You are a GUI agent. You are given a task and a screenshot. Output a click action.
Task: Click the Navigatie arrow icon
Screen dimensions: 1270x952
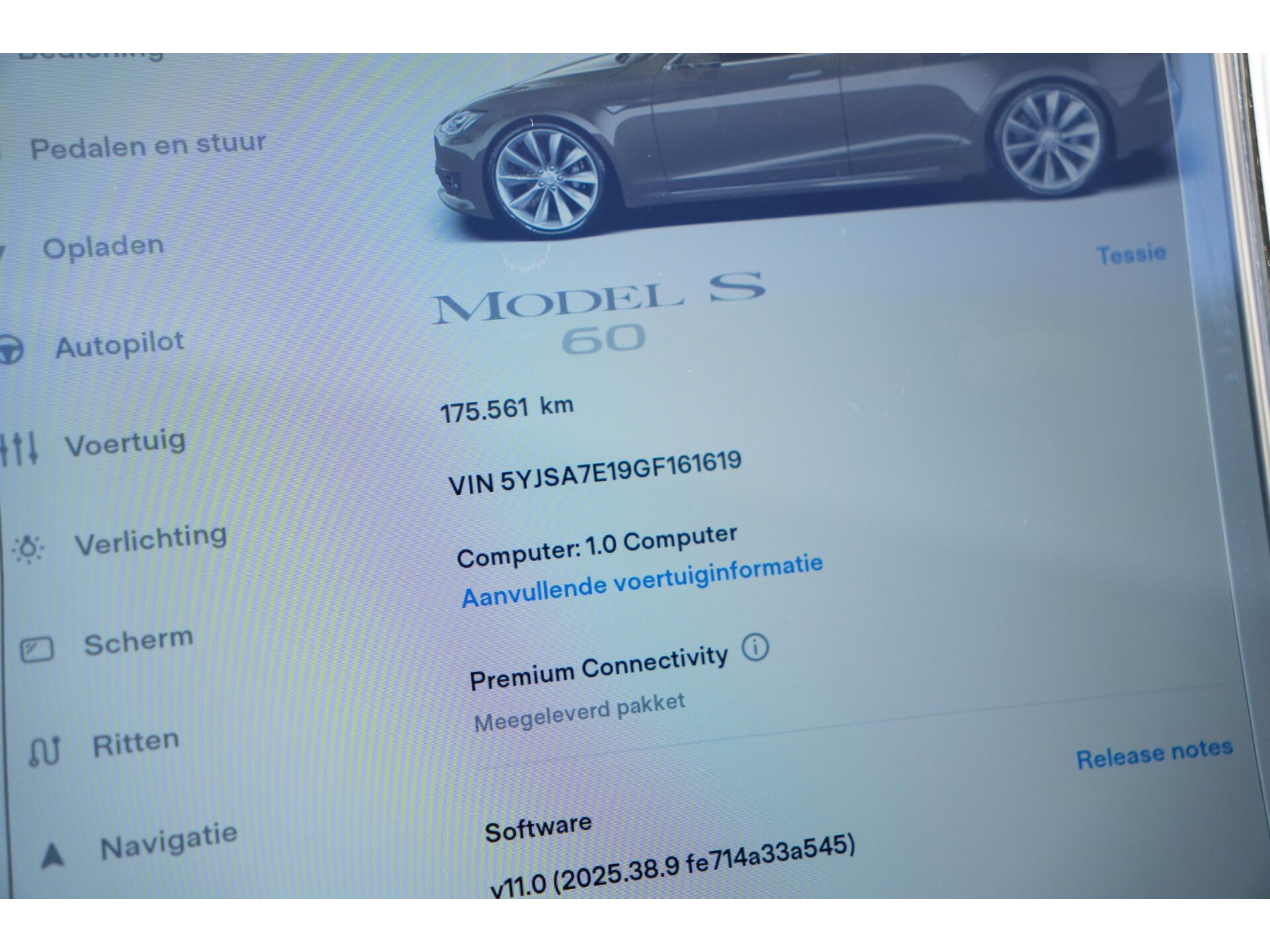(52, 854)
